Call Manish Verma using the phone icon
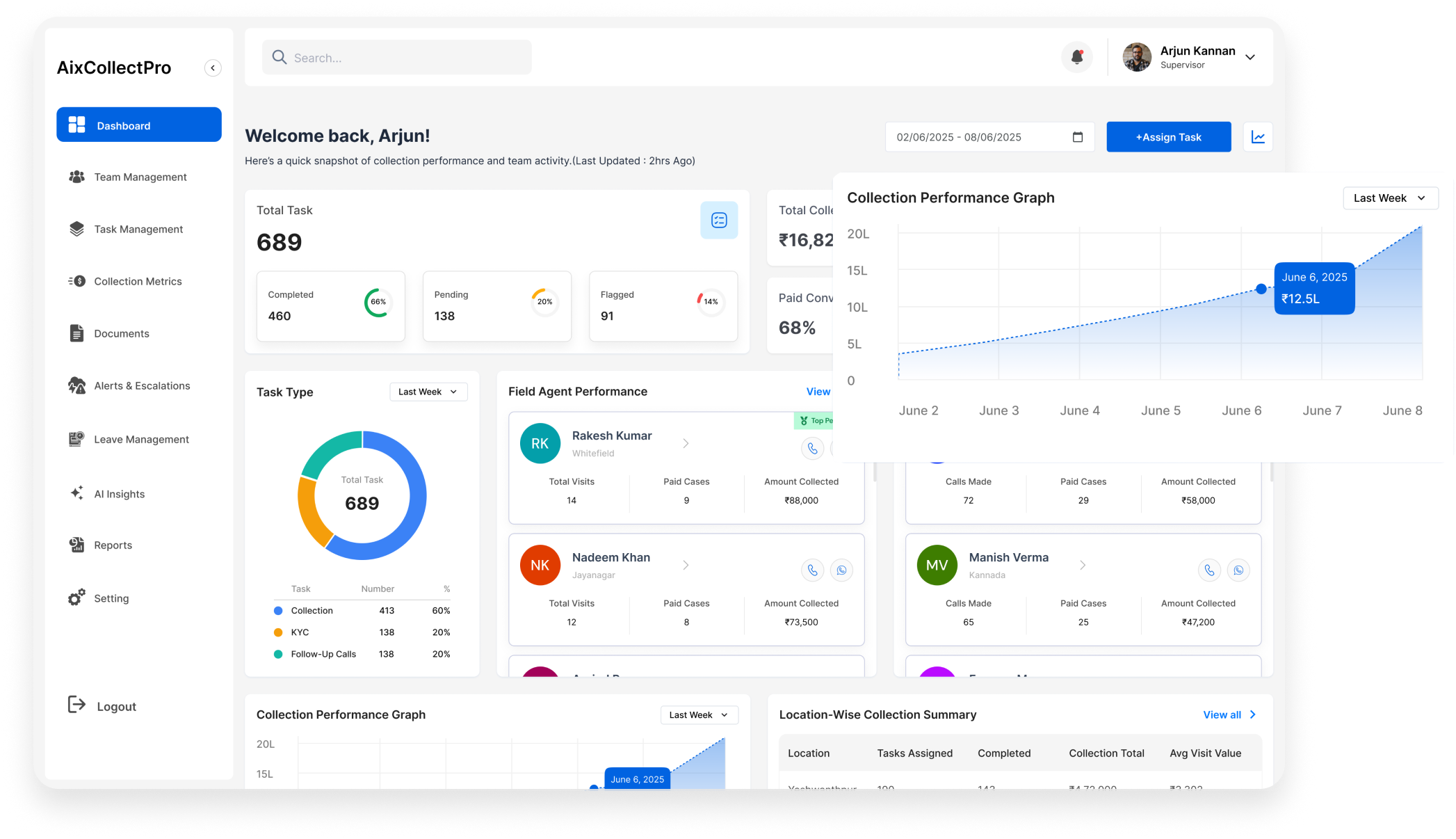1456x839 pixels. tap(1209, 570)
